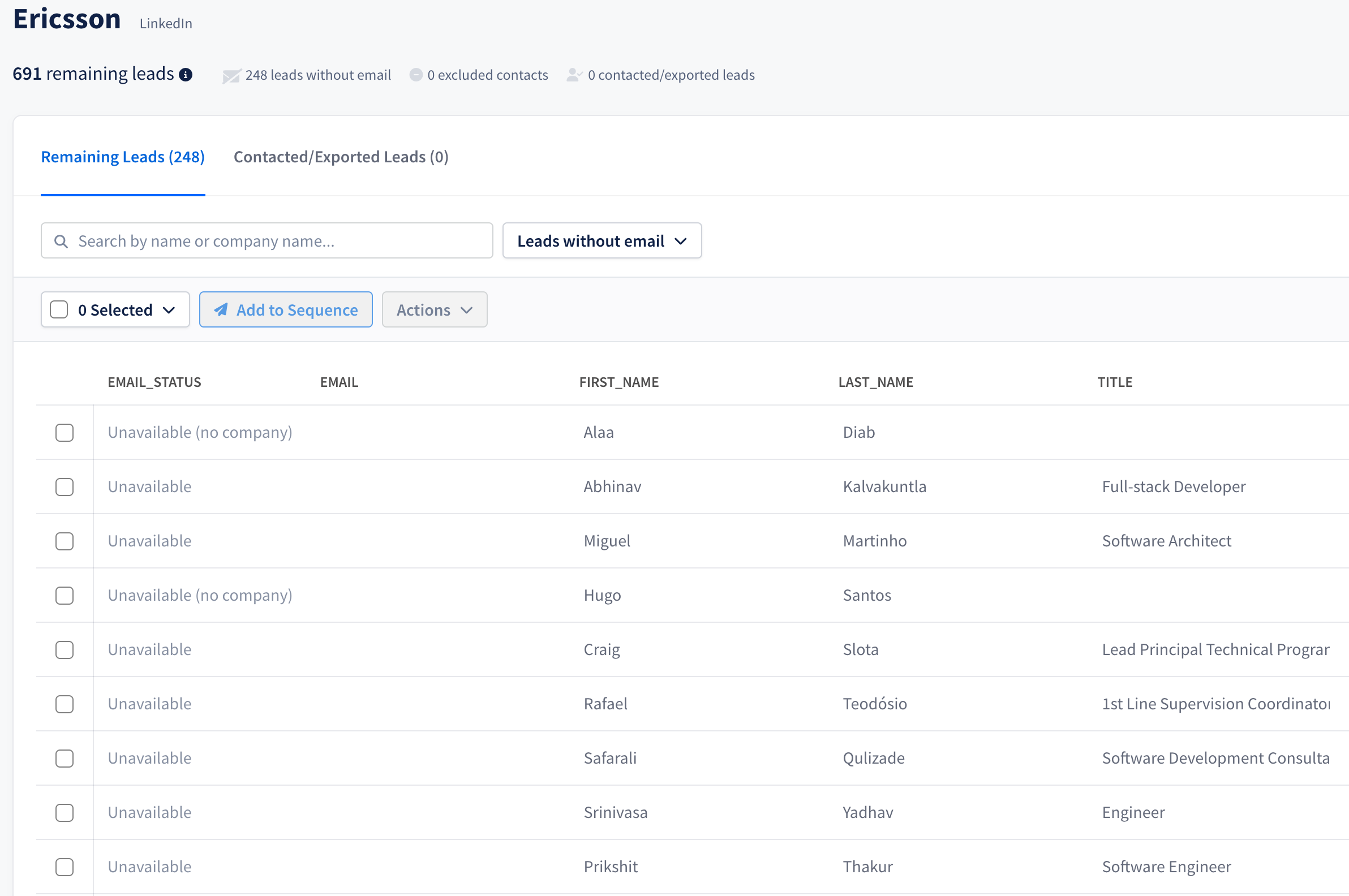Click the last name Kalvakuntla
This screenshot has width=1349, height=896.
(884, 487)
